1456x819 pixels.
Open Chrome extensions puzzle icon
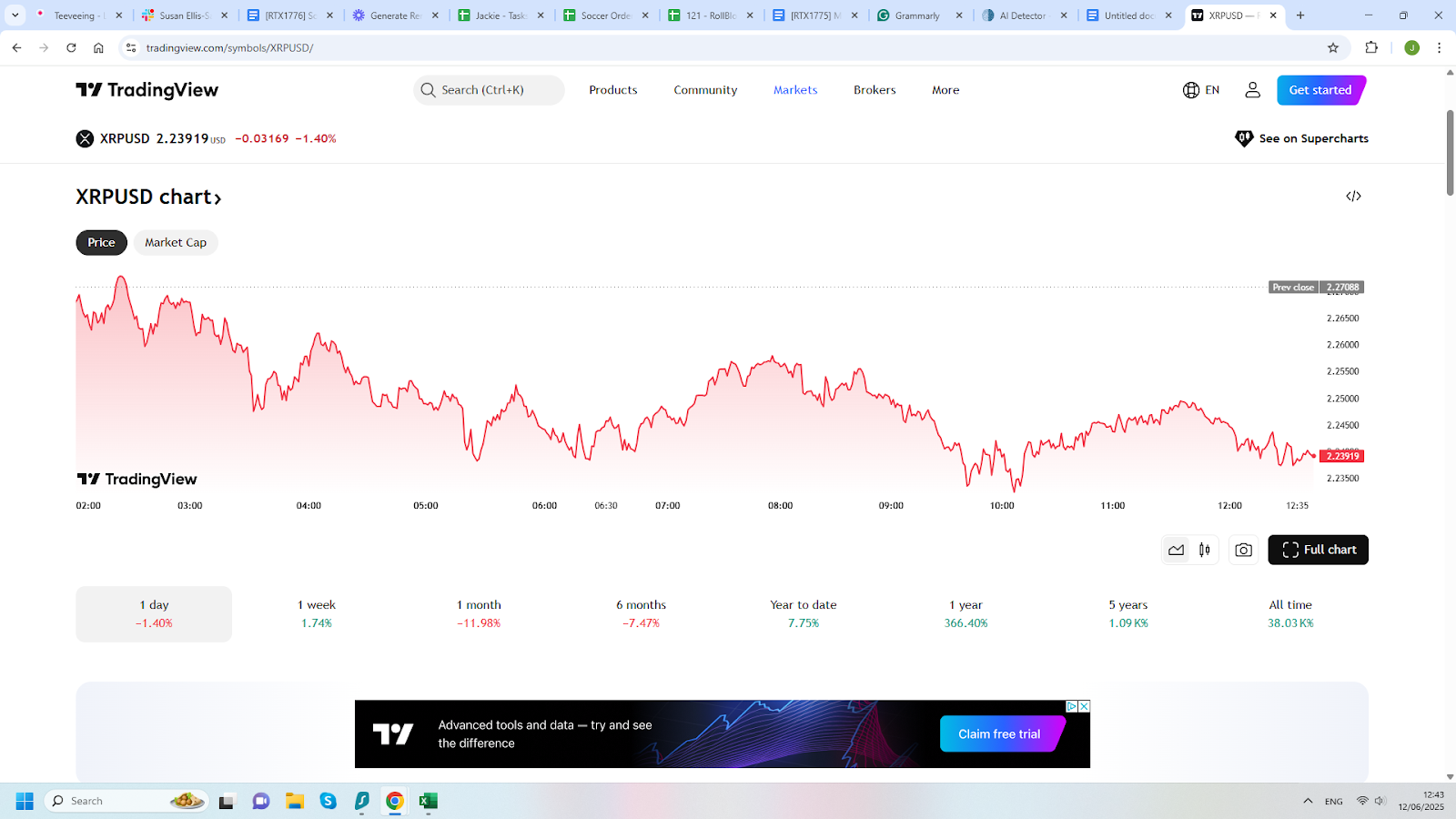tap(1371, 47)
